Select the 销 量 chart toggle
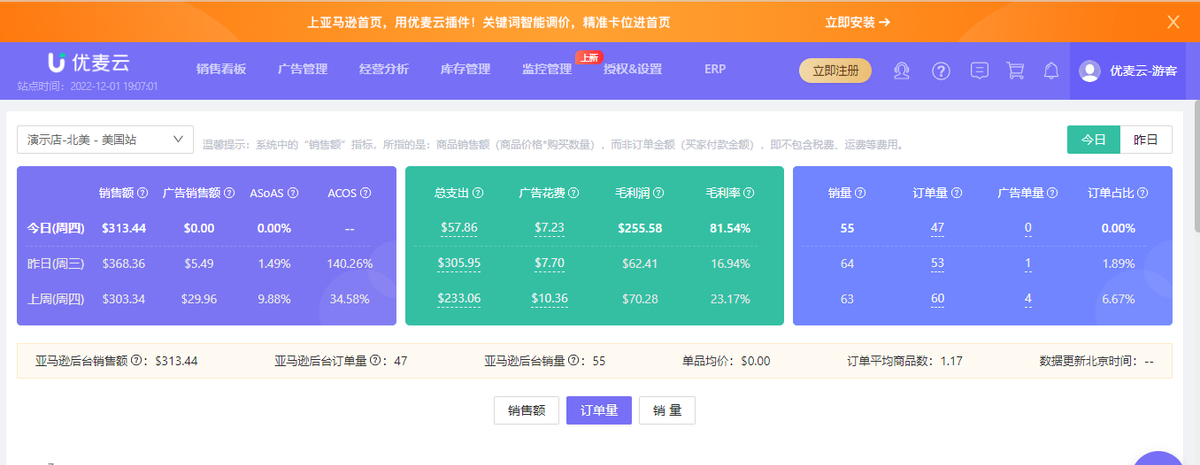Viewport: 1200px width, 465px height. coord(667,410)
